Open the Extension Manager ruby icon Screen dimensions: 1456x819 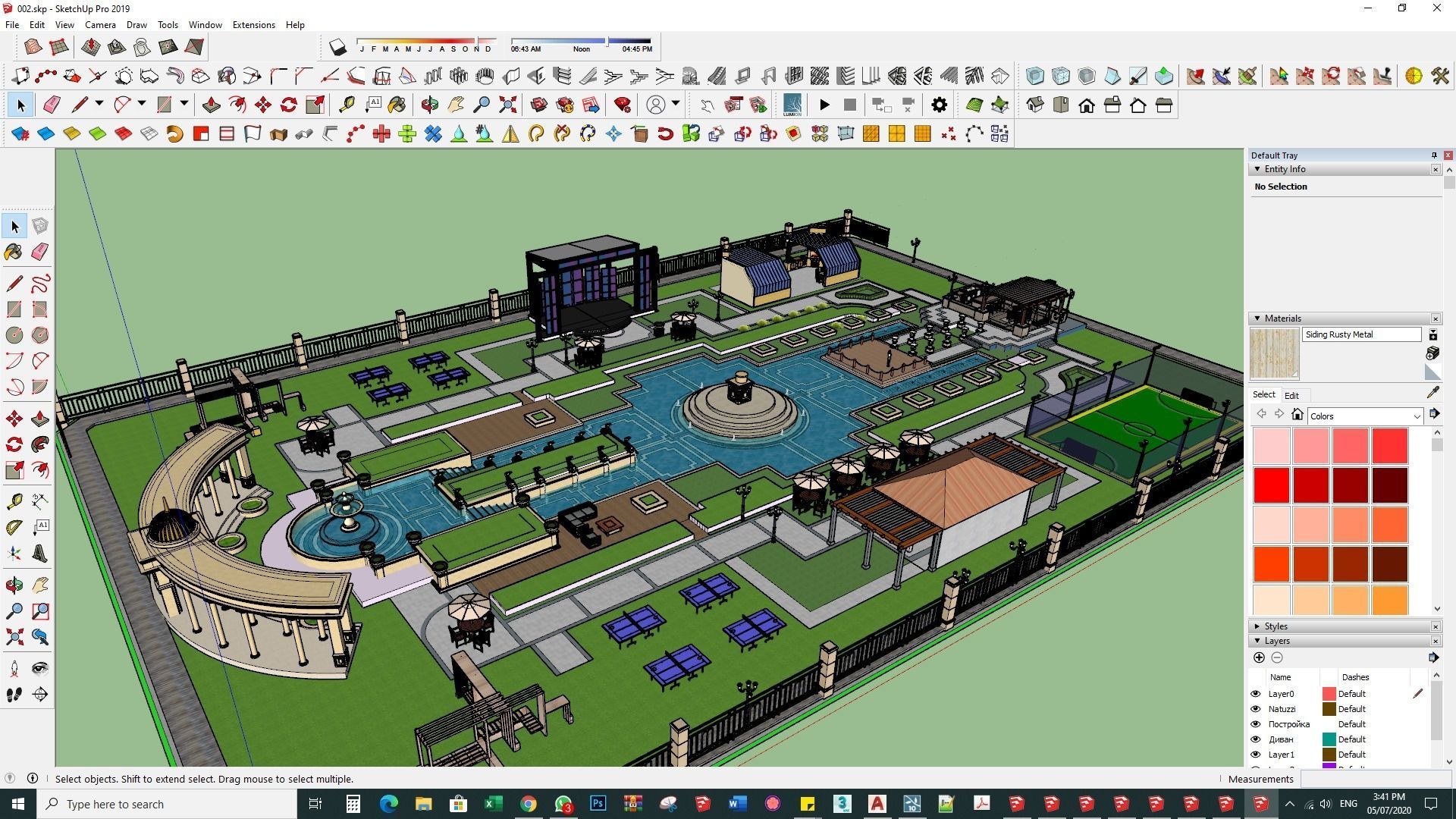[623, 105]
